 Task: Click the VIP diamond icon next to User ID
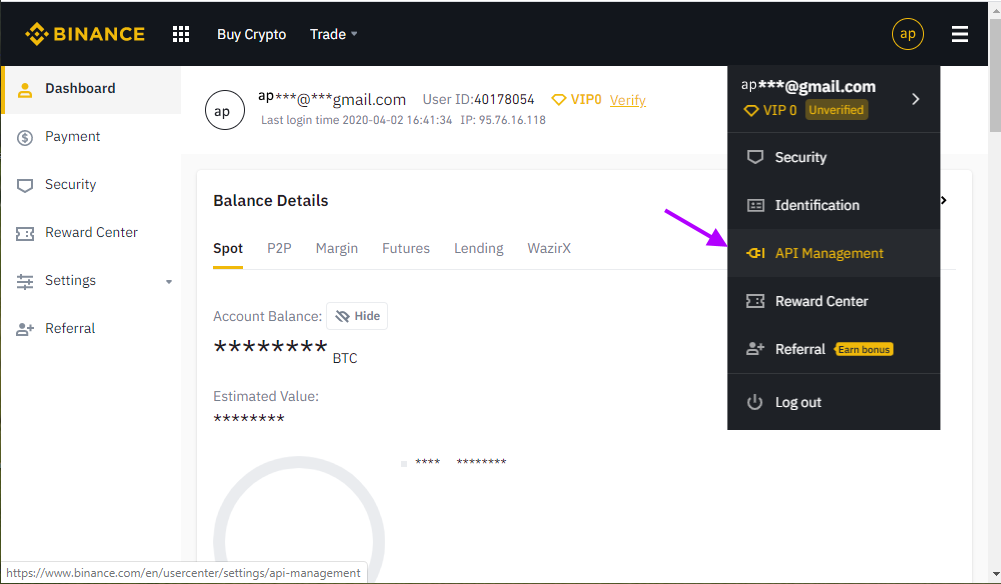[x=559, y=100]
